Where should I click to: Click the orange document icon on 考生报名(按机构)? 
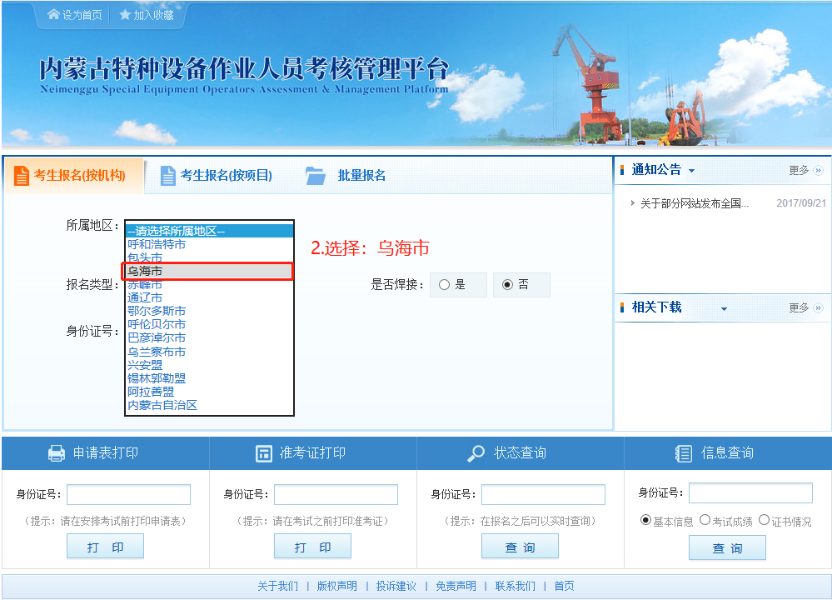pos(22,174)
